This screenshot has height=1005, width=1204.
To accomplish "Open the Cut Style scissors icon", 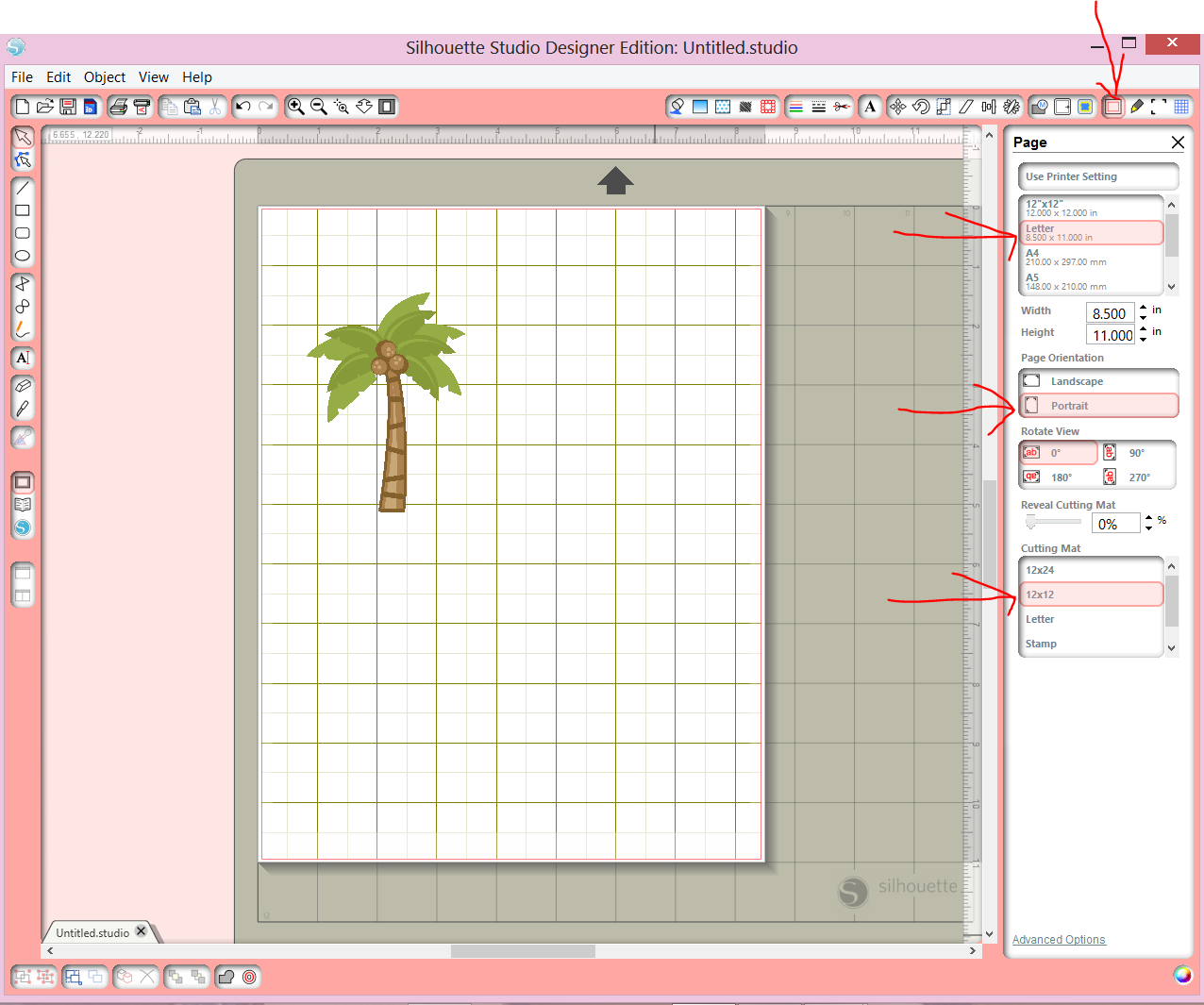I will coord(842,107).
